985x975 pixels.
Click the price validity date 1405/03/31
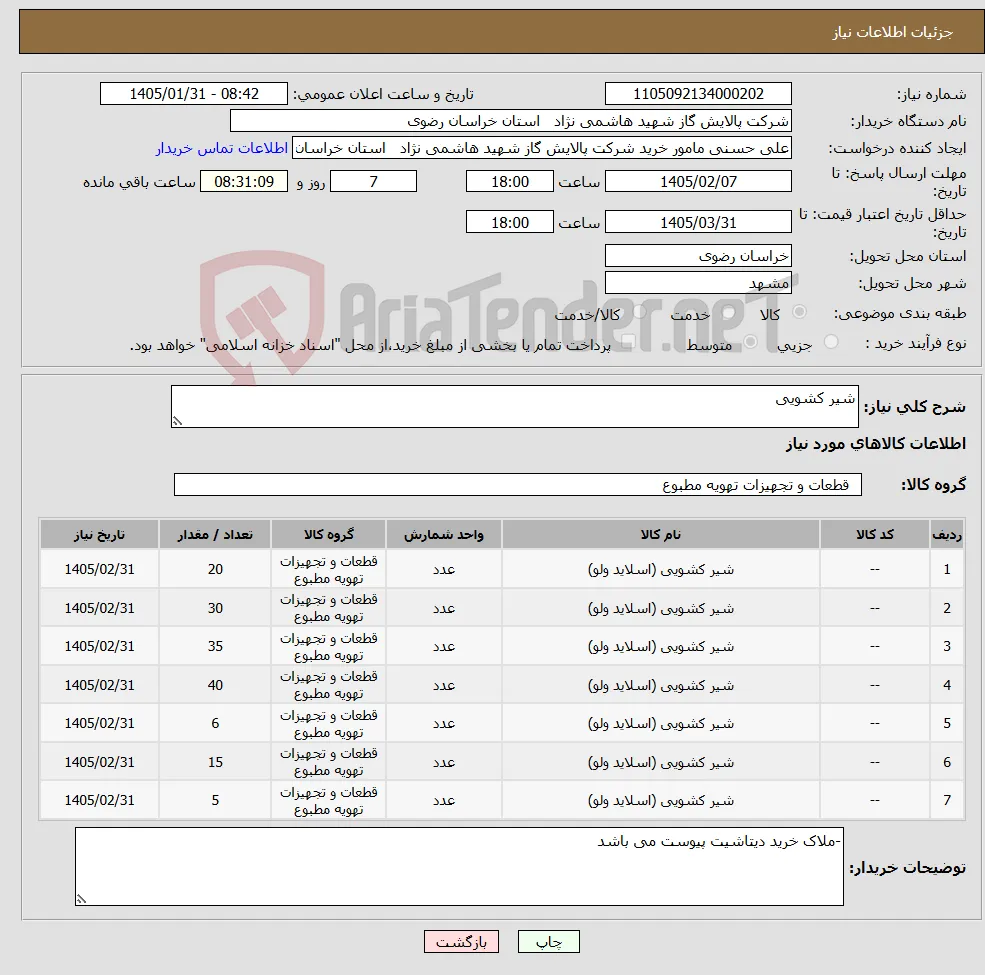click(x=698, y=222)
